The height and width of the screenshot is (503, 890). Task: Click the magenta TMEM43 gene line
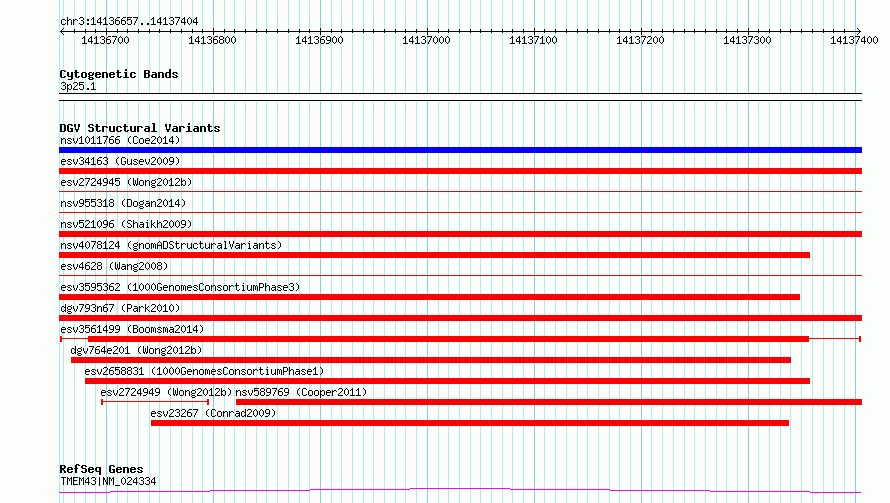(x=460, y=490)
